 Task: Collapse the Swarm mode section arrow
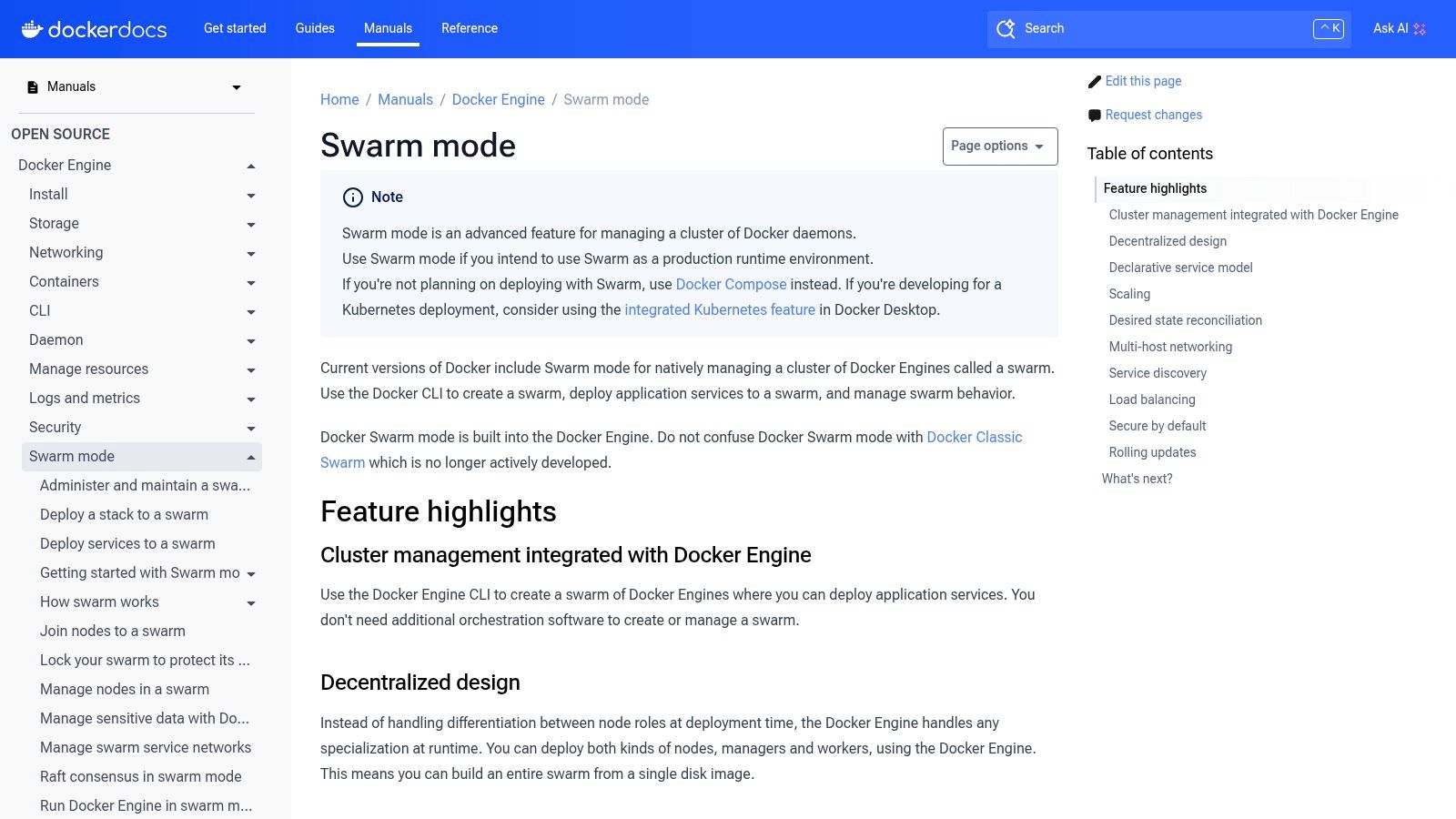pos(251,457)
